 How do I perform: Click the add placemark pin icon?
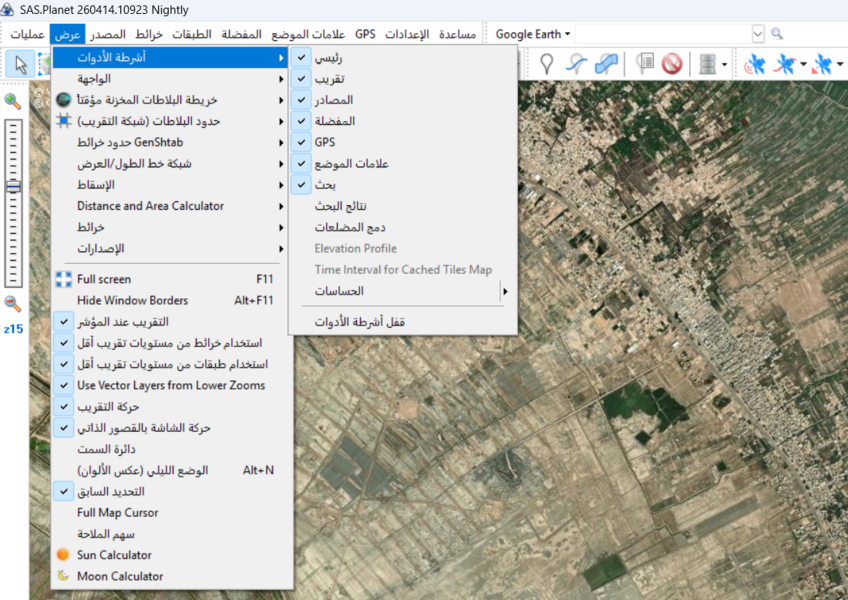(x=547, y=65)
